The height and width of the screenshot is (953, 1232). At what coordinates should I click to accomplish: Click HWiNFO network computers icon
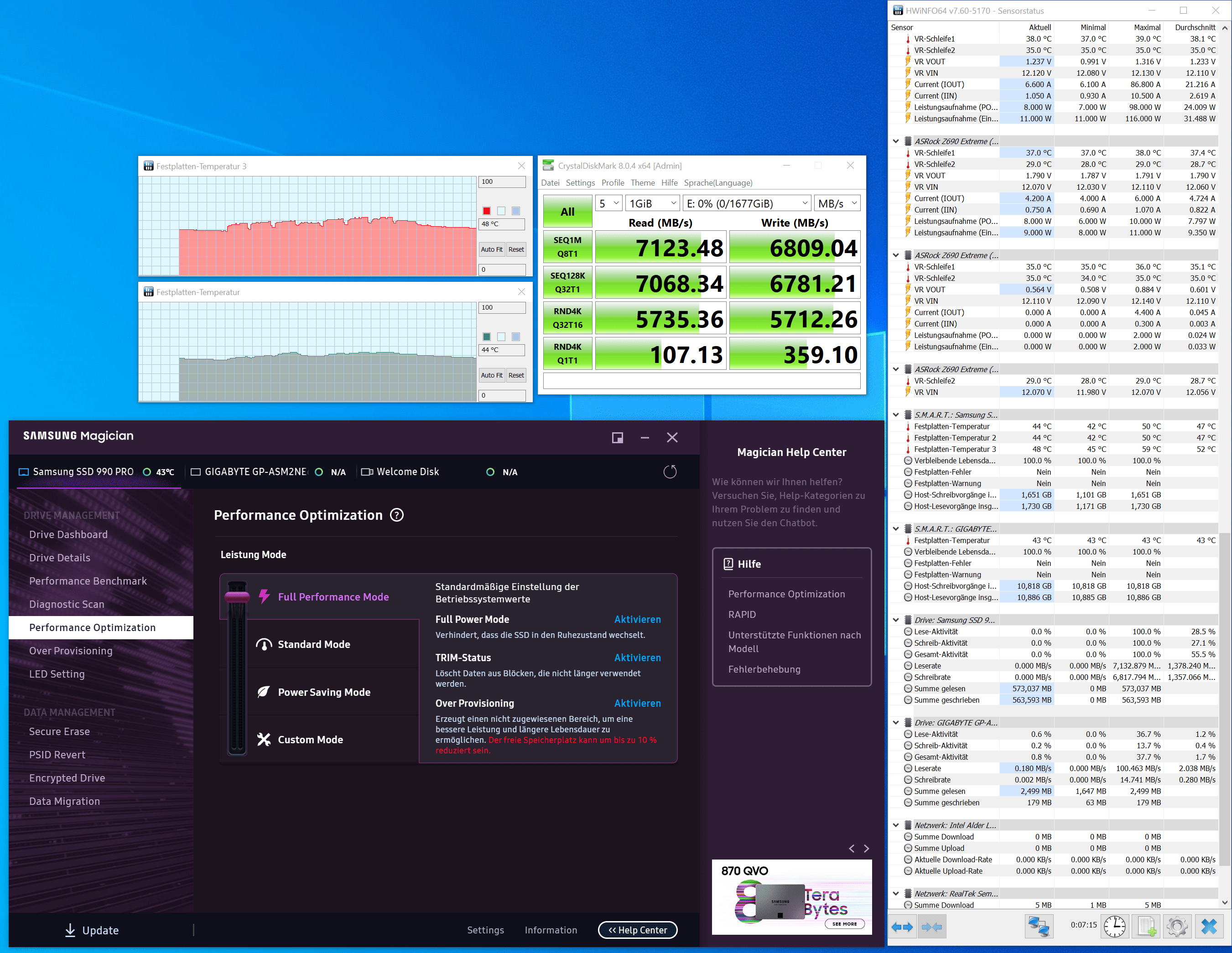[x=1039, y=926]
